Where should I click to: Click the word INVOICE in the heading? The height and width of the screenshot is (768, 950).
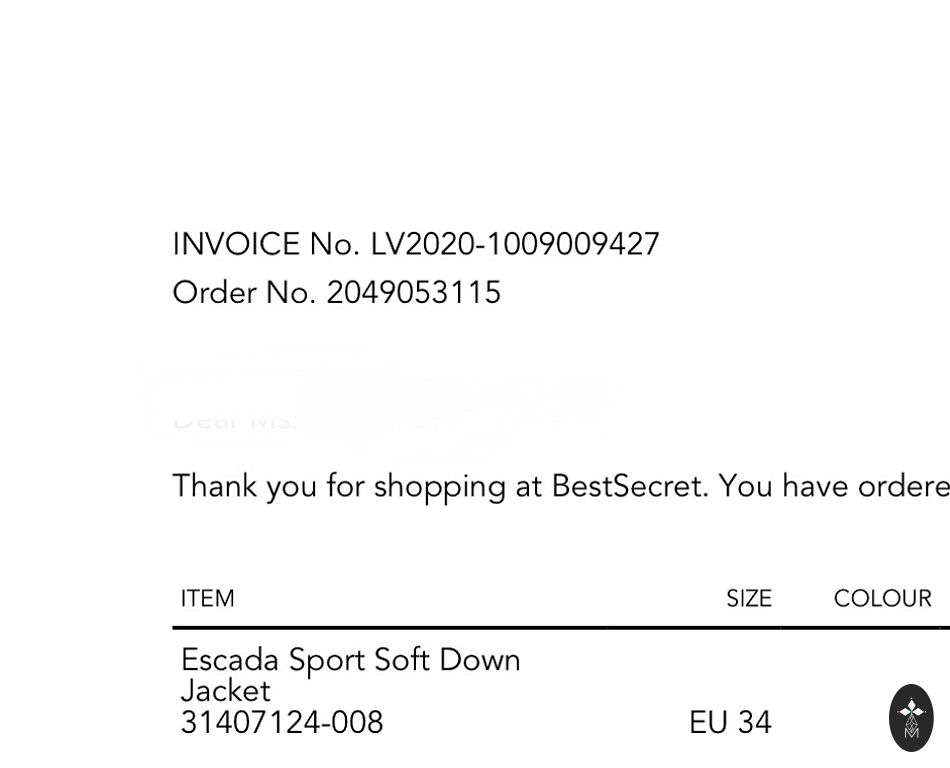point(236,245)
